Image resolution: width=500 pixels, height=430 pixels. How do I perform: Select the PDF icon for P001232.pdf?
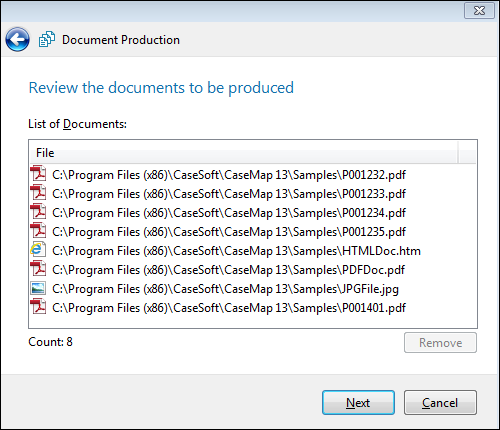point(38,174)
